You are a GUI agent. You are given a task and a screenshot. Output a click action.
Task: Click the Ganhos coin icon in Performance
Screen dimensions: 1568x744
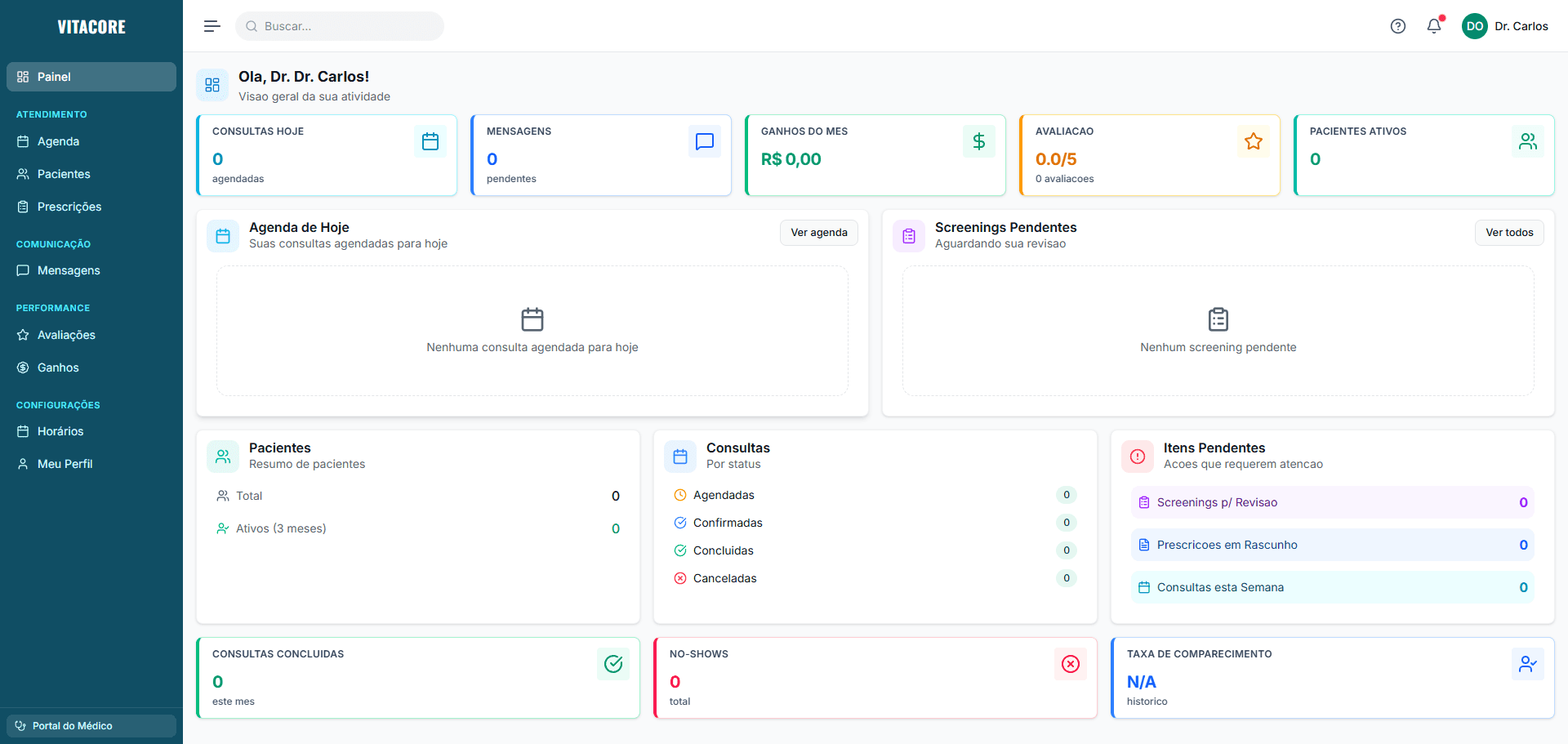point(24,368)
